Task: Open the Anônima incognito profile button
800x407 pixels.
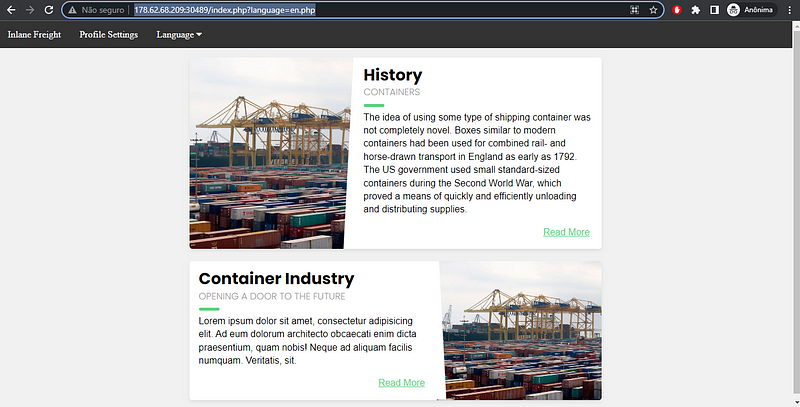Action: 751,10
